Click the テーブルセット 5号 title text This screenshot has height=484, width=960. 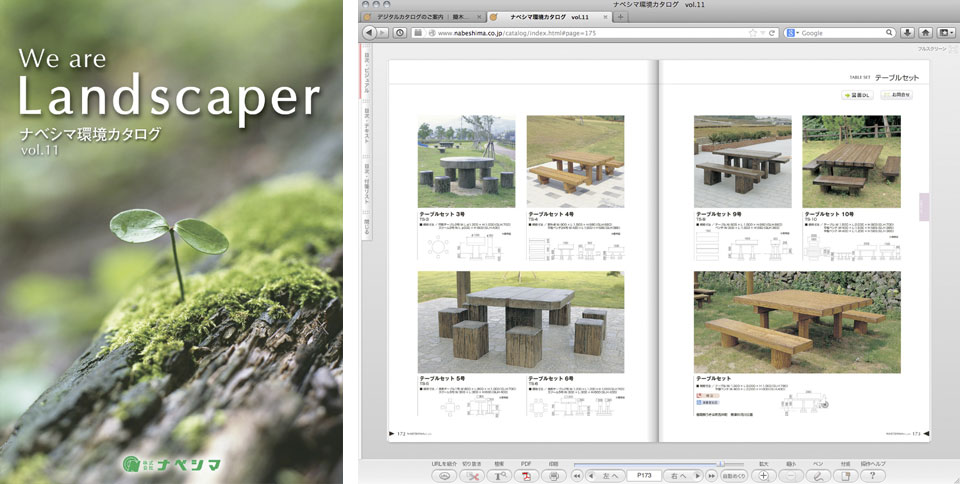(443, 379)
